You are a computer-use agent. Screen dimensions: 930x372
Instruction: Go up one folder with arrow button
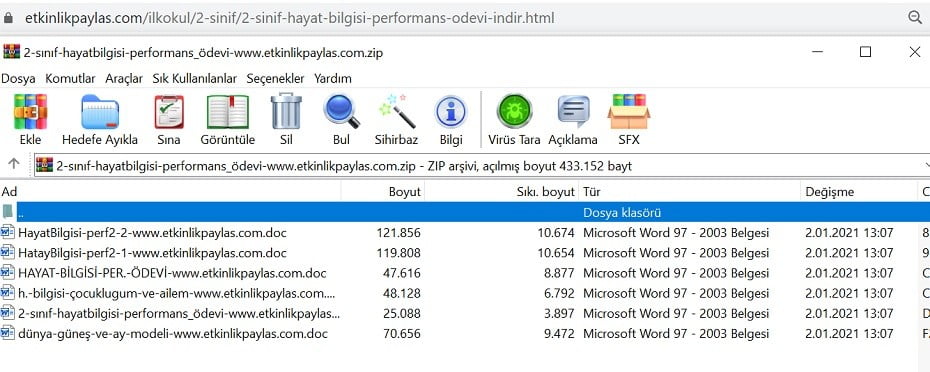click(x=14, y=164)
